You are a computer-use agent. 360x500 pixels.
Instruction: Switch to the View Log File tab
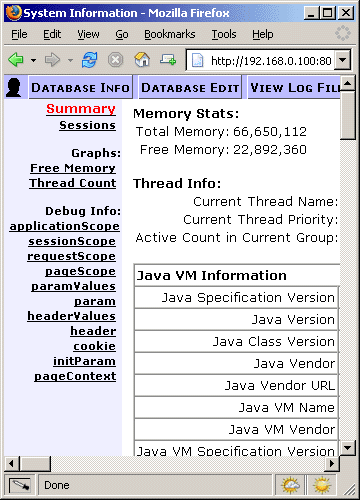[x=294, y=87]
